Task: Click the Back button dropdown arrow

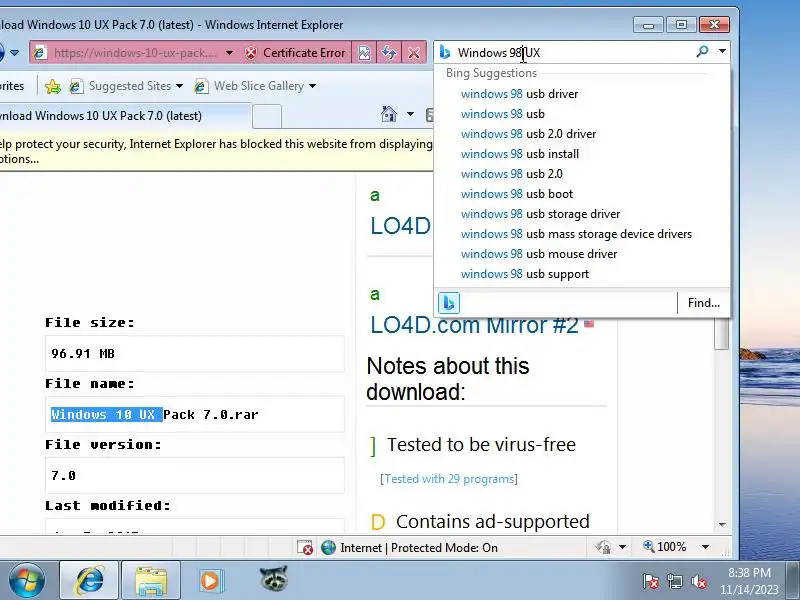Action: (15, 53)
